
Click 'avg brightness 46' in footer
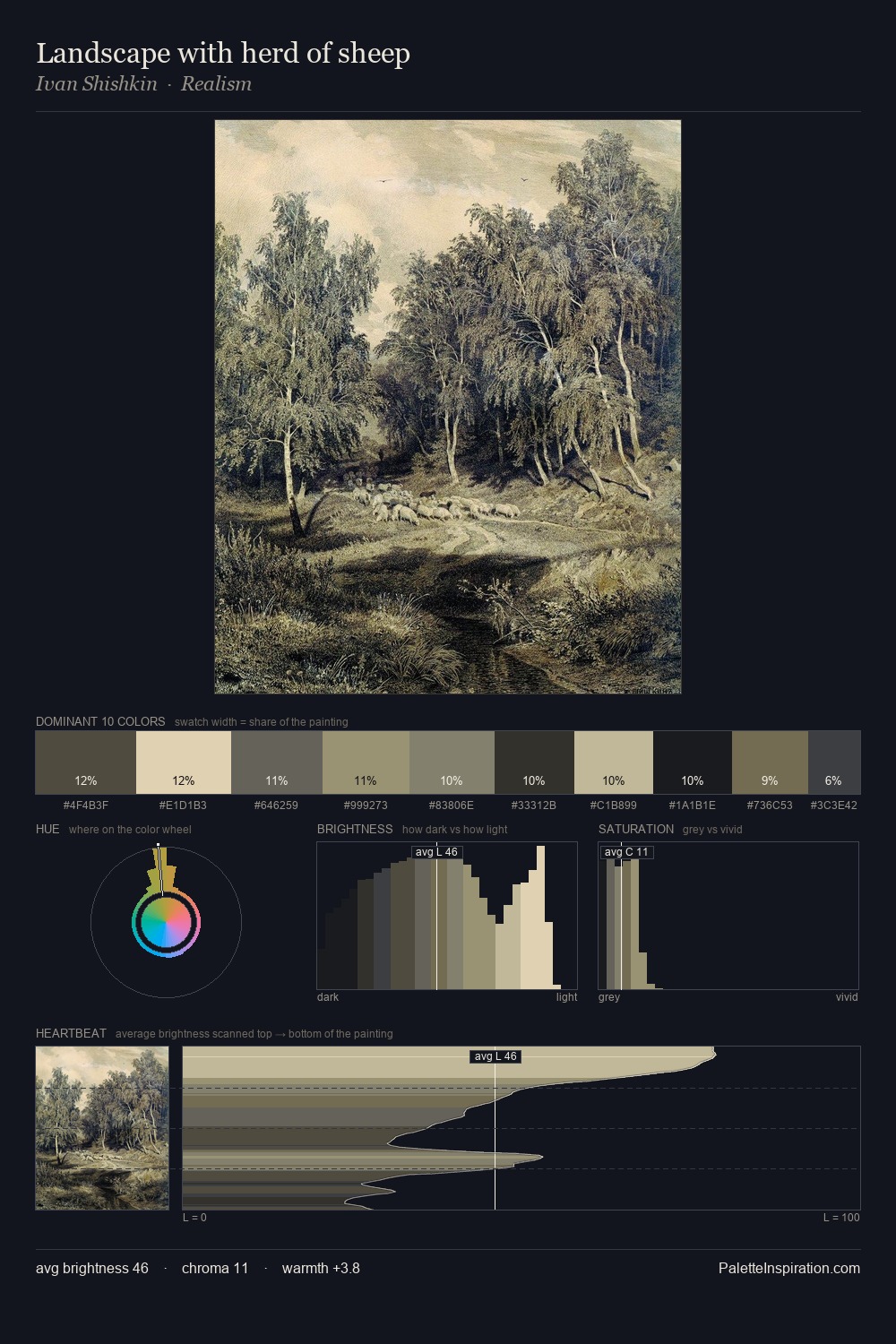tap(92, 1268)
